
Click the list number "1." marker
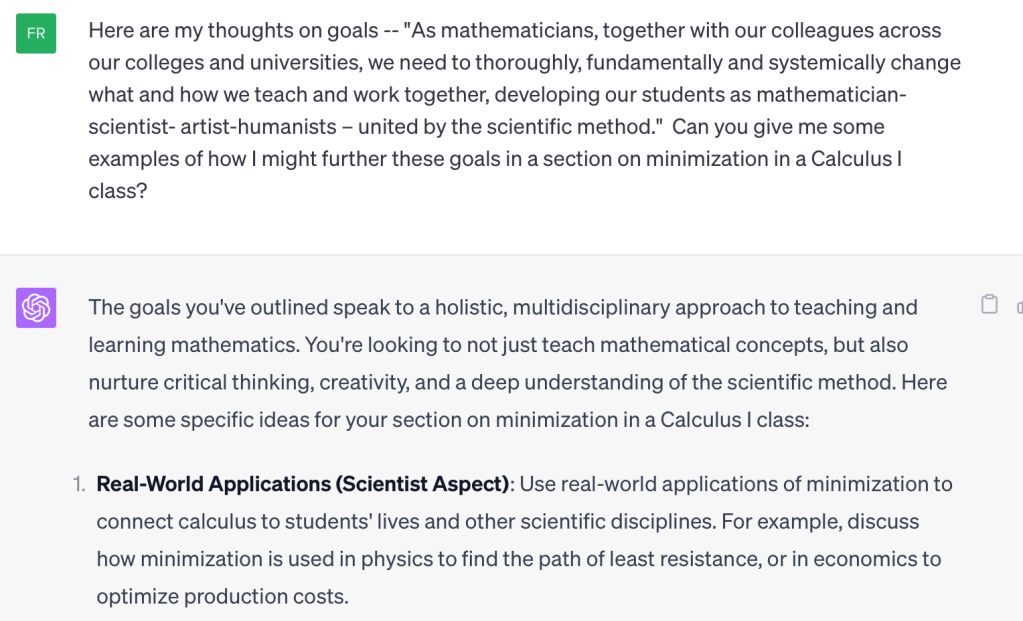[x=79, y=484]
